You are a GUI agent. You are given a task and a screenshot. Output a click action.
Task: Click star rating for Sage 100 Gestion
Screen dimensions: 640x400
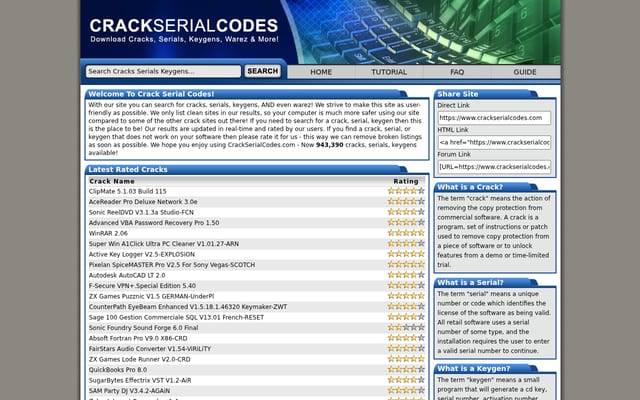[x=406, y=317]
